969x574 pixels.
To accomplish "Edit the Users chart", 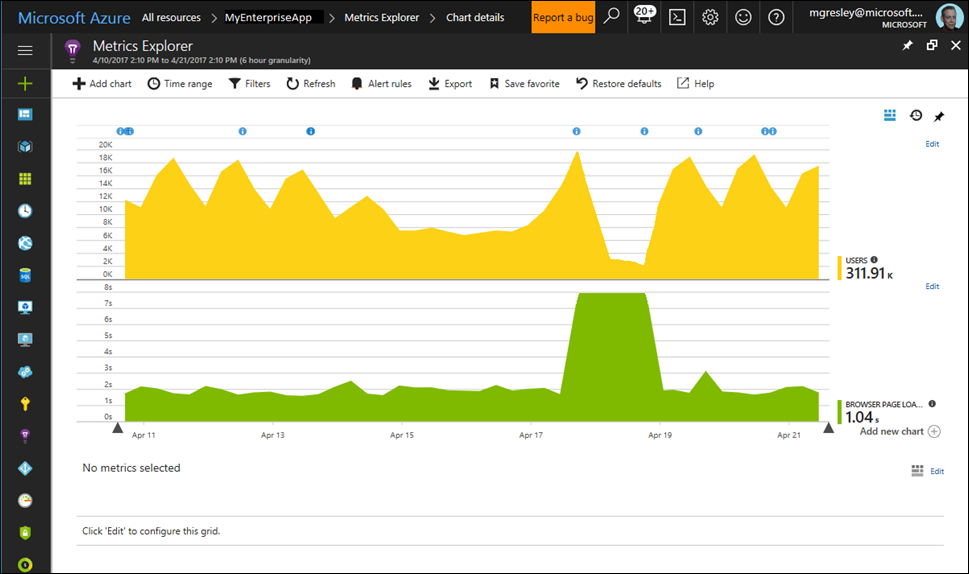I will coord(932,144).
